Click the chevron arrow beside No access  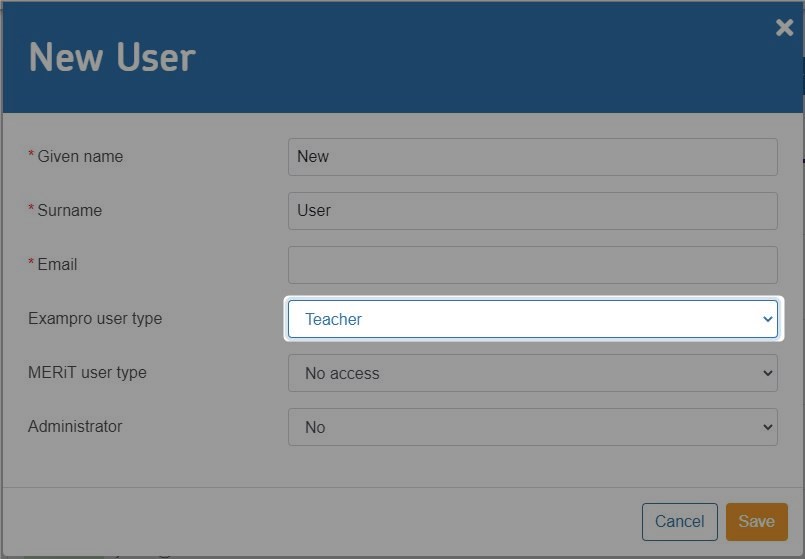click(x=767, y=373)
